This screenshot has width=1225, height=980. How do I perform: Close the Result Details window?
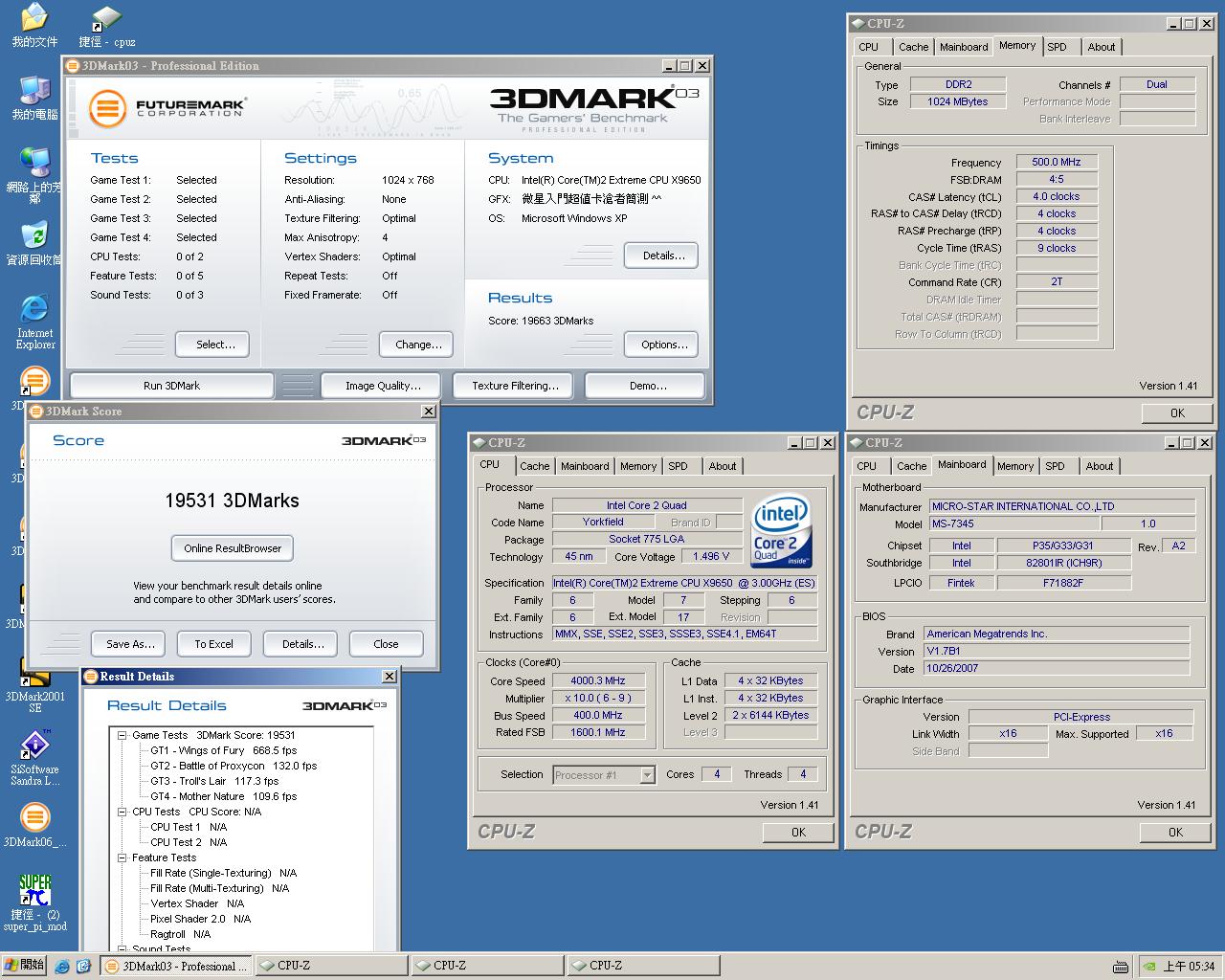tap(389, 677)
